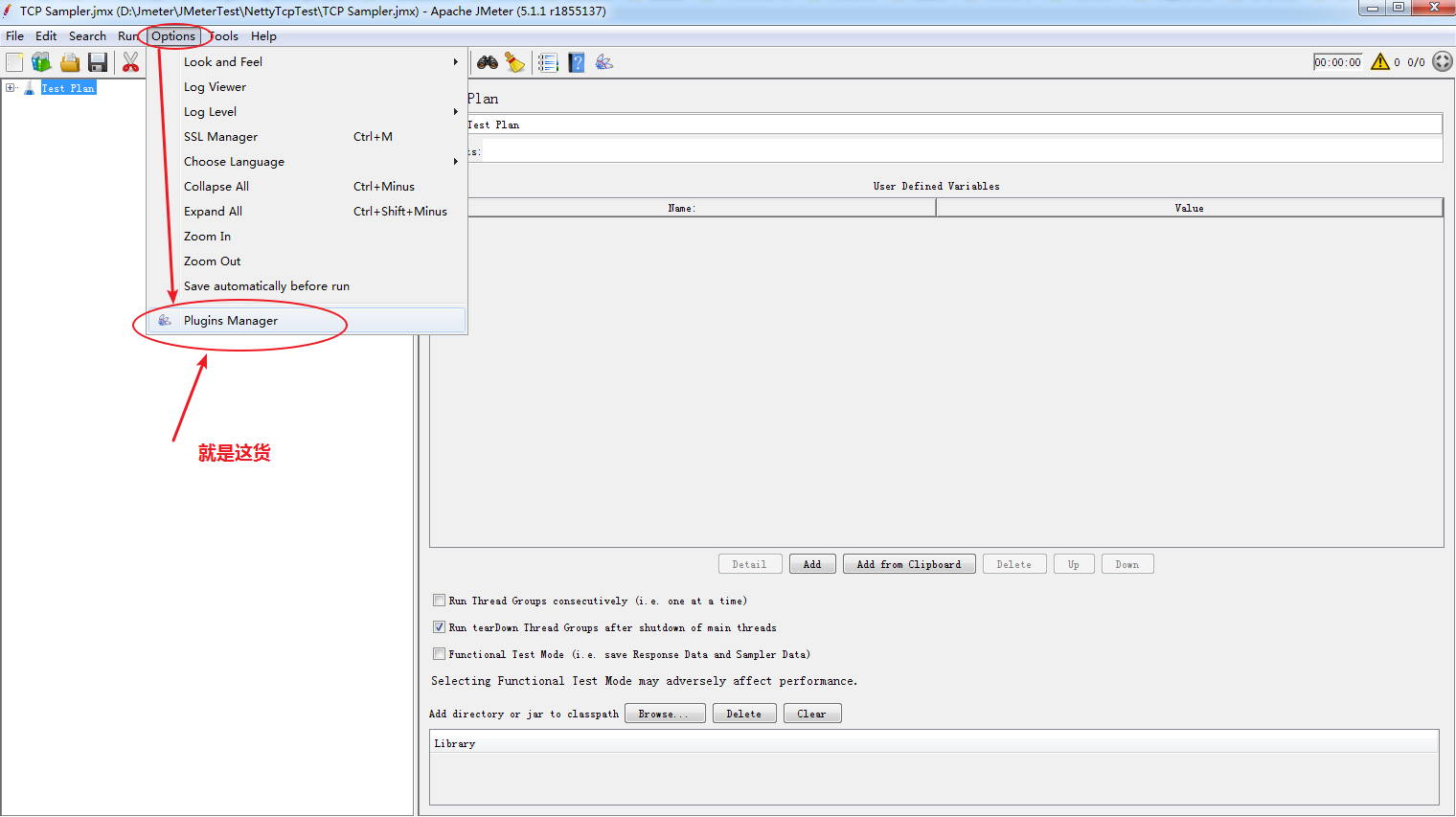Open the Templates toolbar icon

[41, 62]
